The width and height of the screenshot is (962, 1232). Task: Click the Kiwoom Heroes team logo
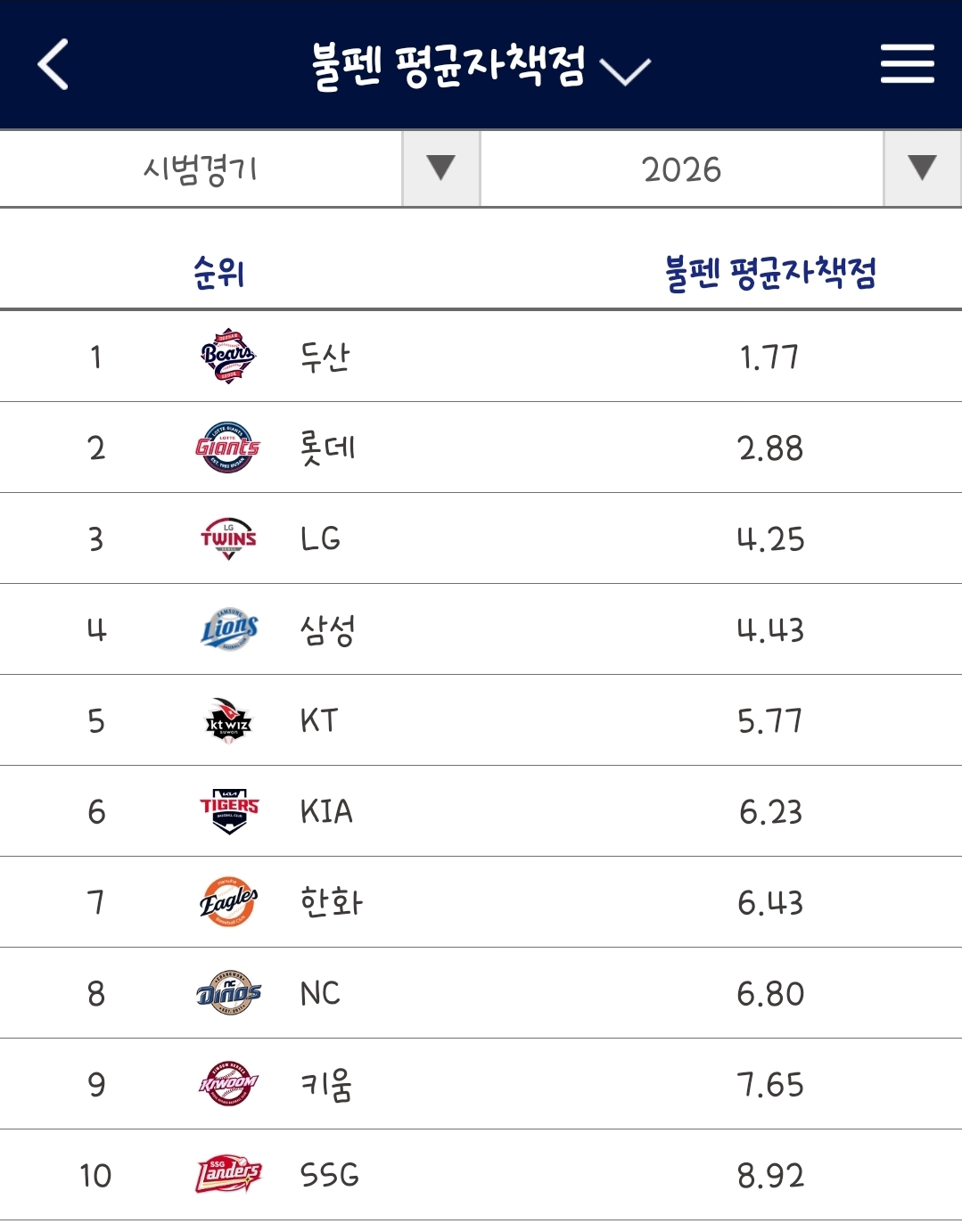228,1084
